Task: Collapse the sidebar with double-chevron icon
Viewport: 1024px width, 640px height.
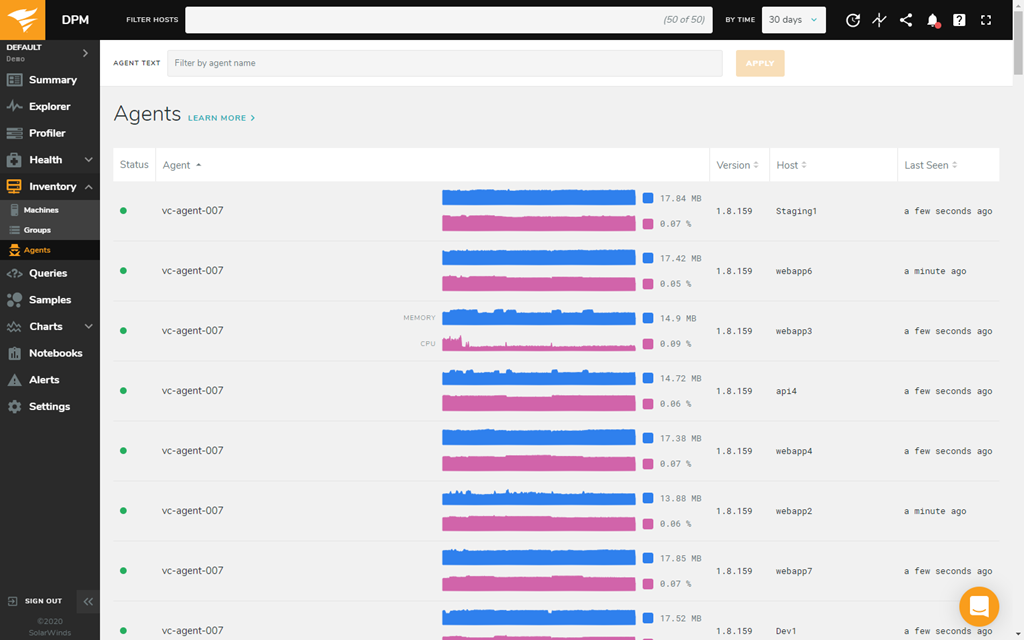Action: (88, 601)
